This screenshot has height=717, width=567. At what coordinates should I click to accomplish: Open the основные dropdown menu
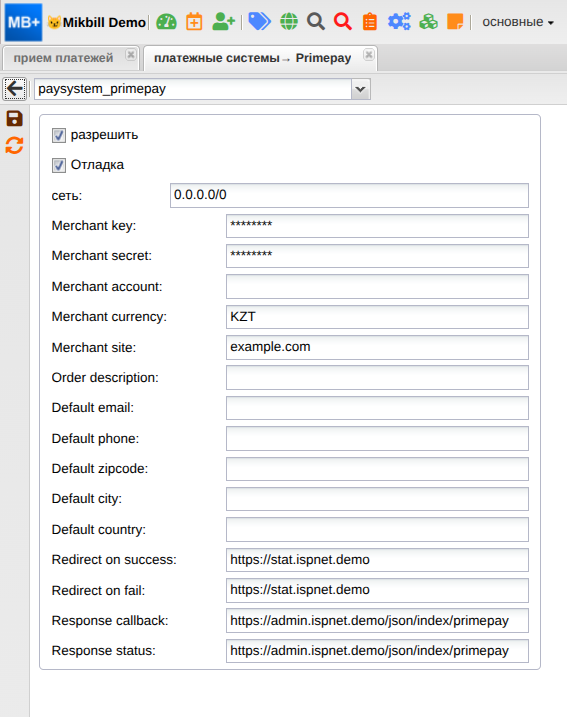pos(518,22)
